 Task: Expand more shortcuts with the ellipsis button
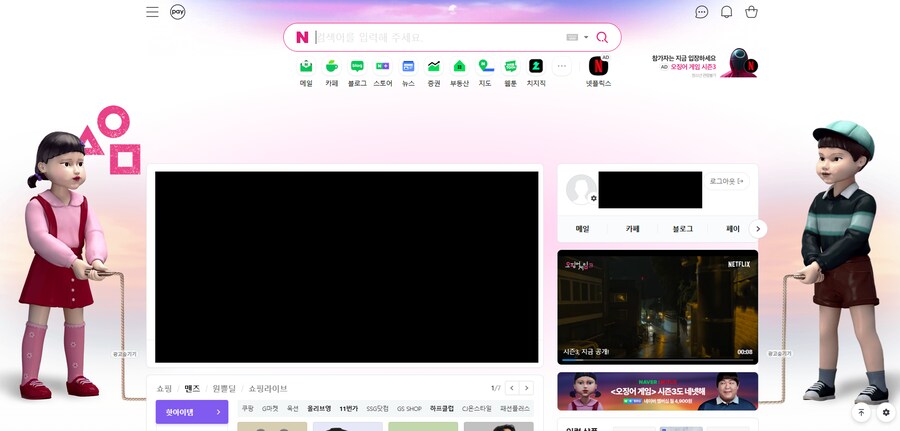[x=562, y=66]
